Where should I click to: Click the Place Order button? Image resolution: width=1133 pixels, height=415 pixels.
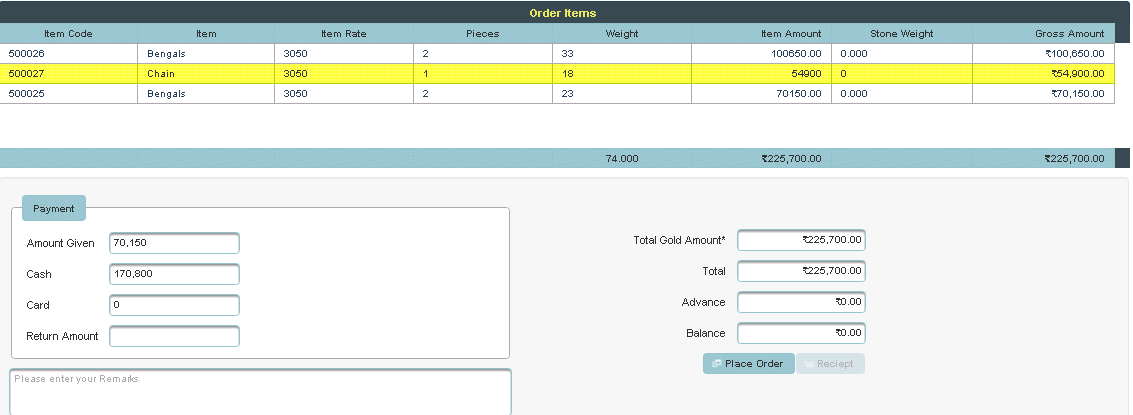[x=748, y=364]
